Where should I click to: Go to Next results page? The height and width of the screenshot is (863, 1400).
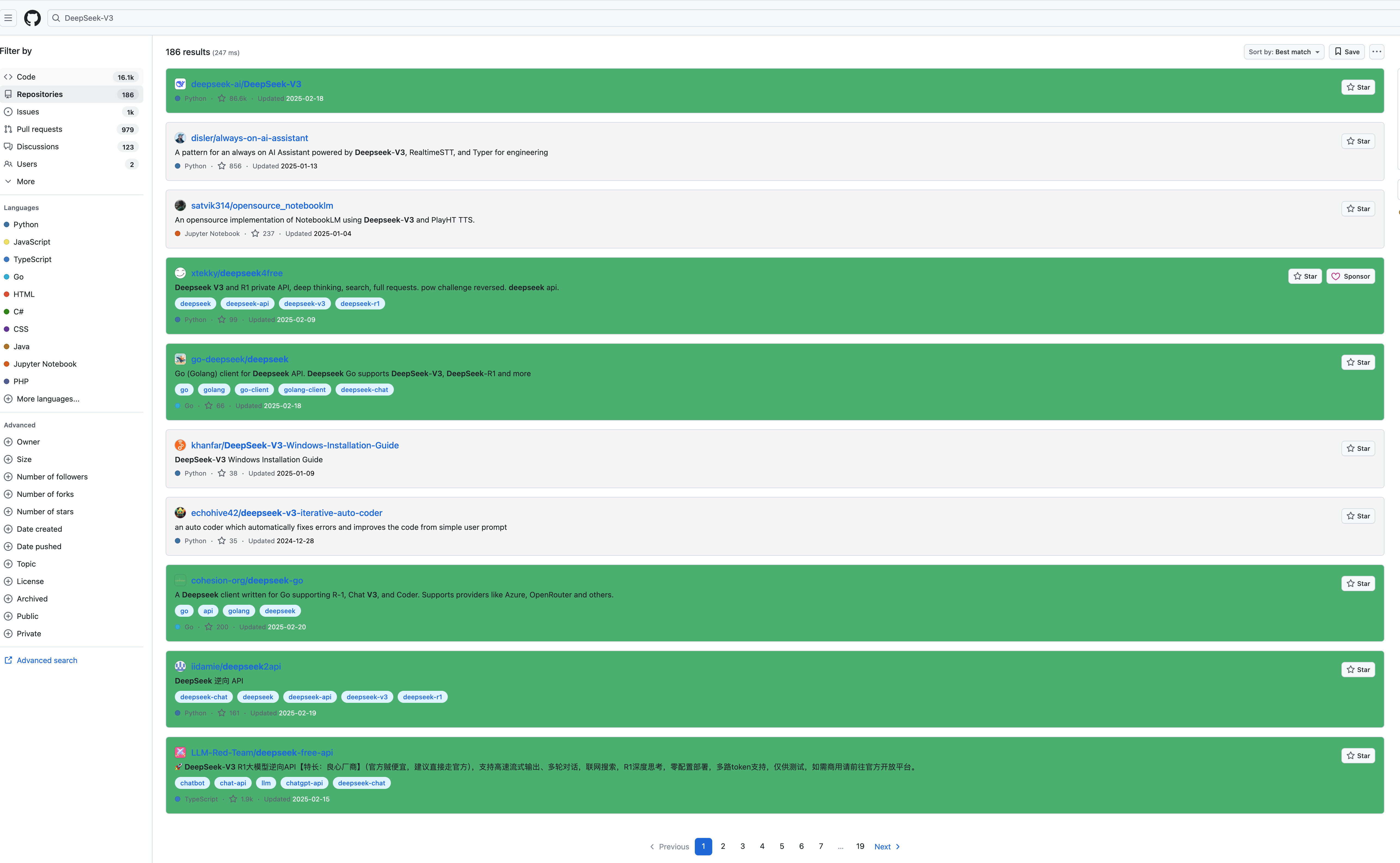click(x=887, y=846)
